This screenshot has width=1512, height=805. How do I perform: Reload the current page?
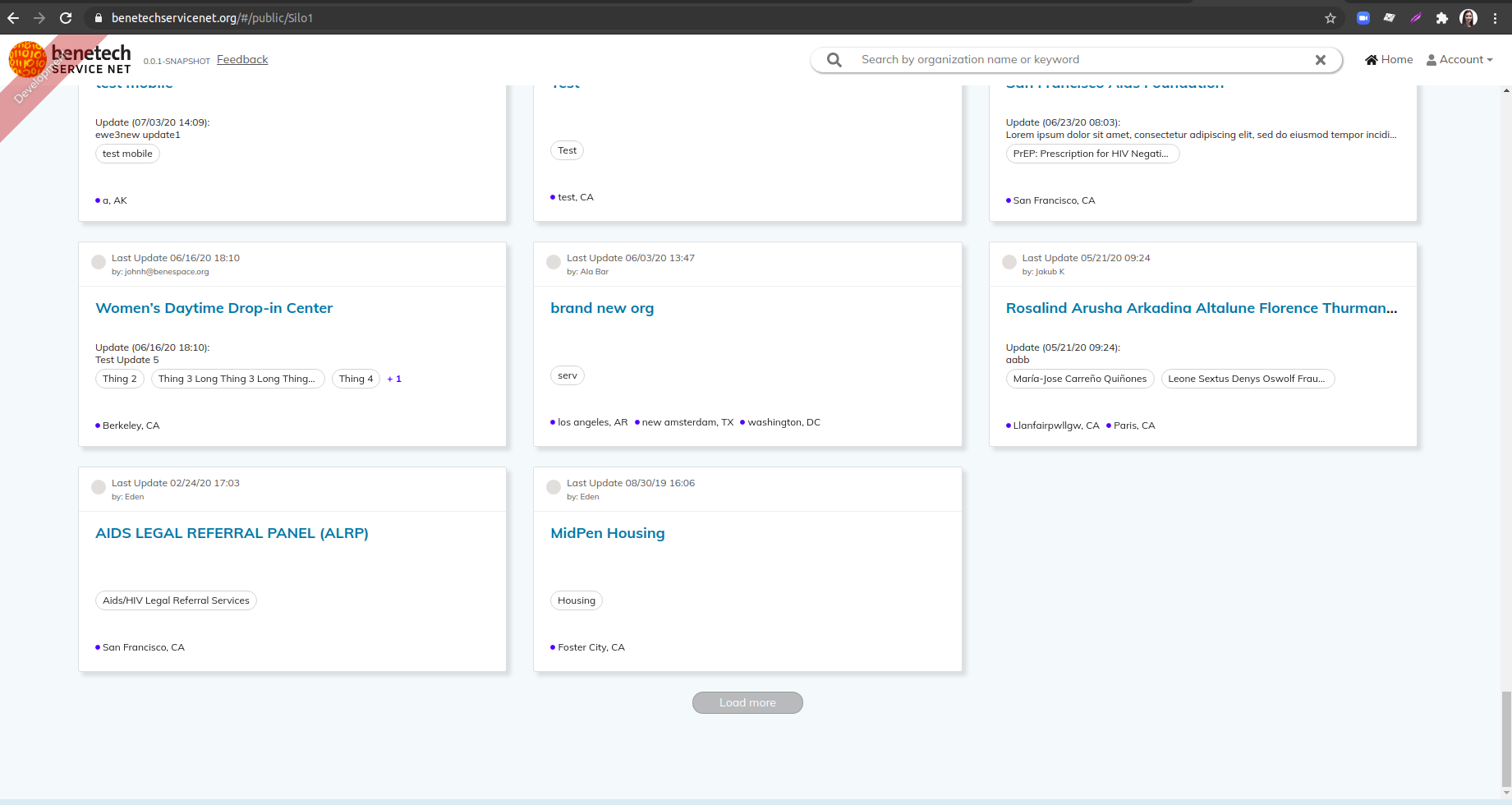coord(66,17)
